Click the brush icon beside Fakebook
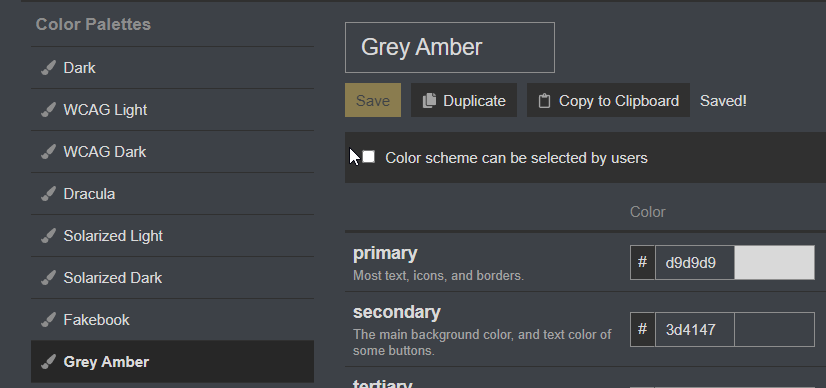This screenshot has height=388, width=826. click(x=48, y=320)
